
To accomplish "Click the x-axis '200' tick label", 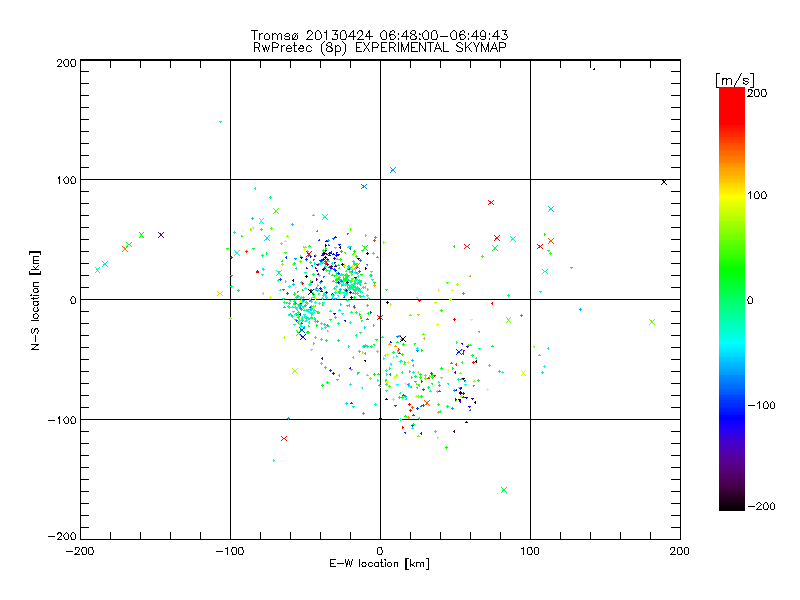I will (680, 551).
